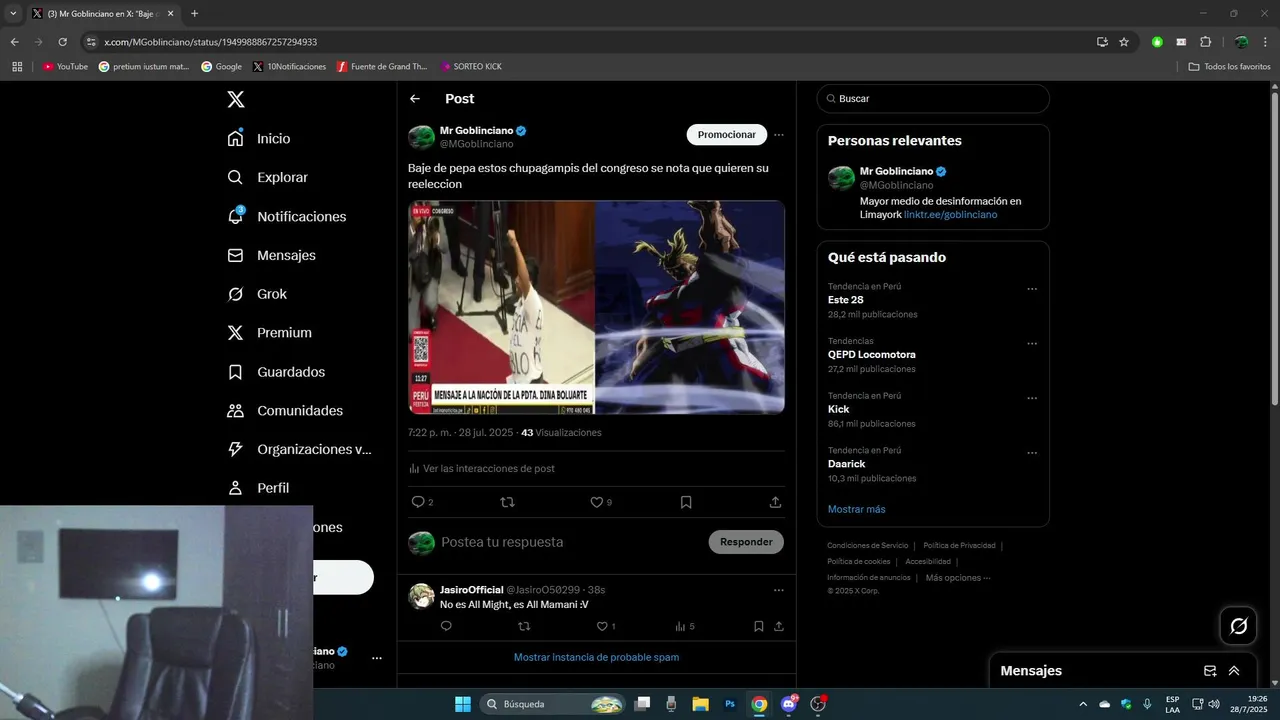Open the linktr.ee/goblinciano link
1280x720 pixels.
[x=950, y=215]
